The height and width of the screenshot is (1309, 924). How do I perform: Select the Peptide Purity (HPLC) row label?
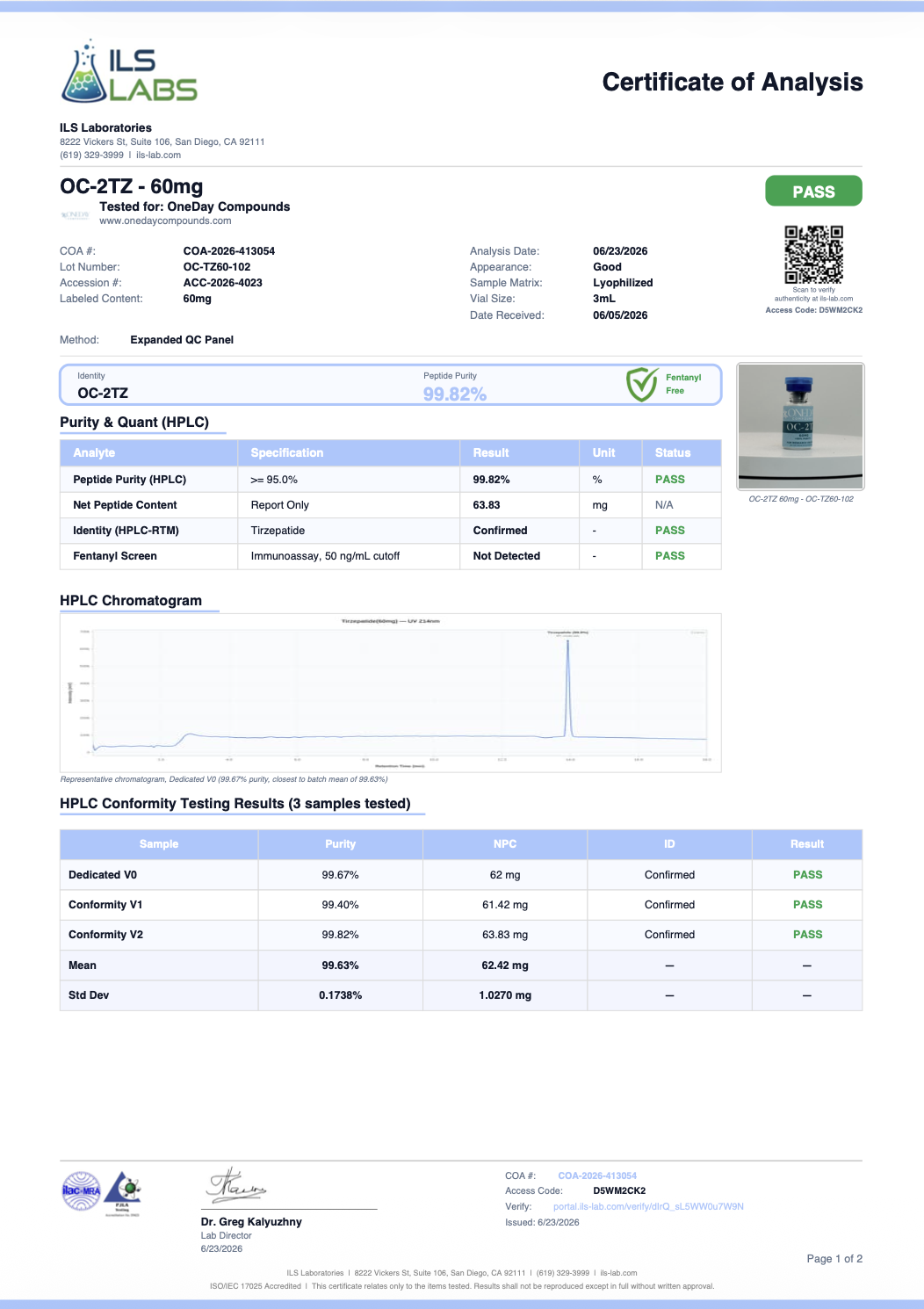130,480
